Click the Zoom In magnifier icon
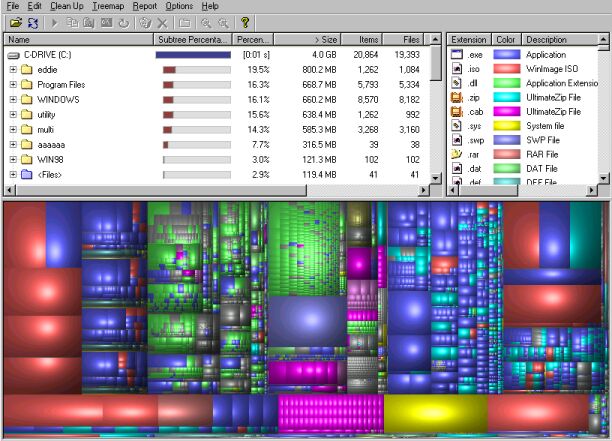This screenshot has height=441, width=612. [206, 23]
